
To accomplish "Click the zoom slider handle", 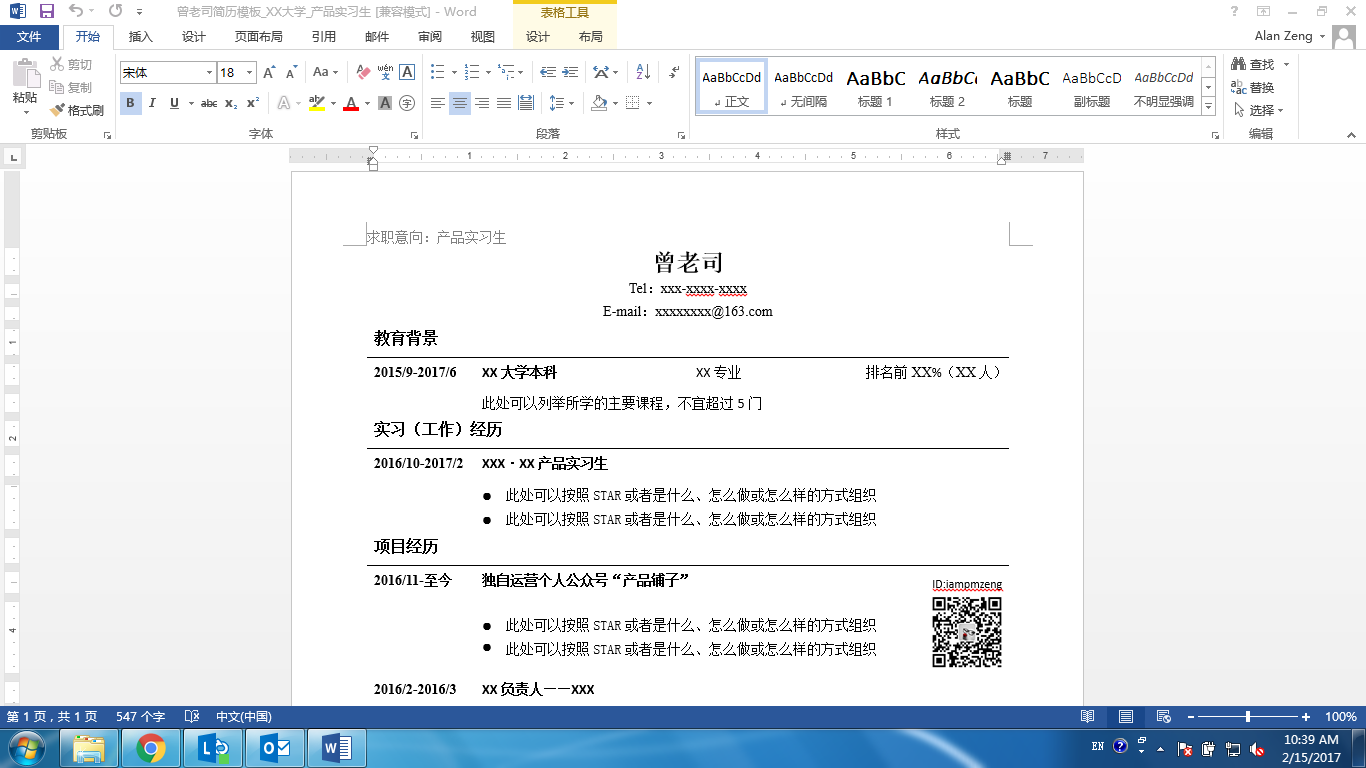I will point(1248,717).
